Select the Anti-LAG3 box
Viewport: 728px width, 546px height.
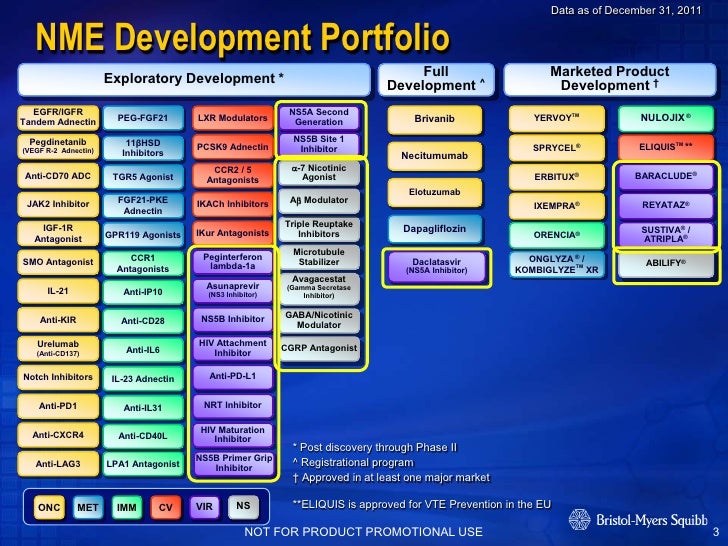point(58,464)
